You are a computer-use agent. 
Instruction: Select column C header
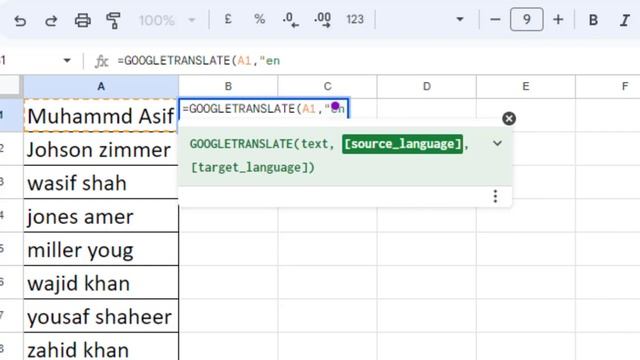327,86
